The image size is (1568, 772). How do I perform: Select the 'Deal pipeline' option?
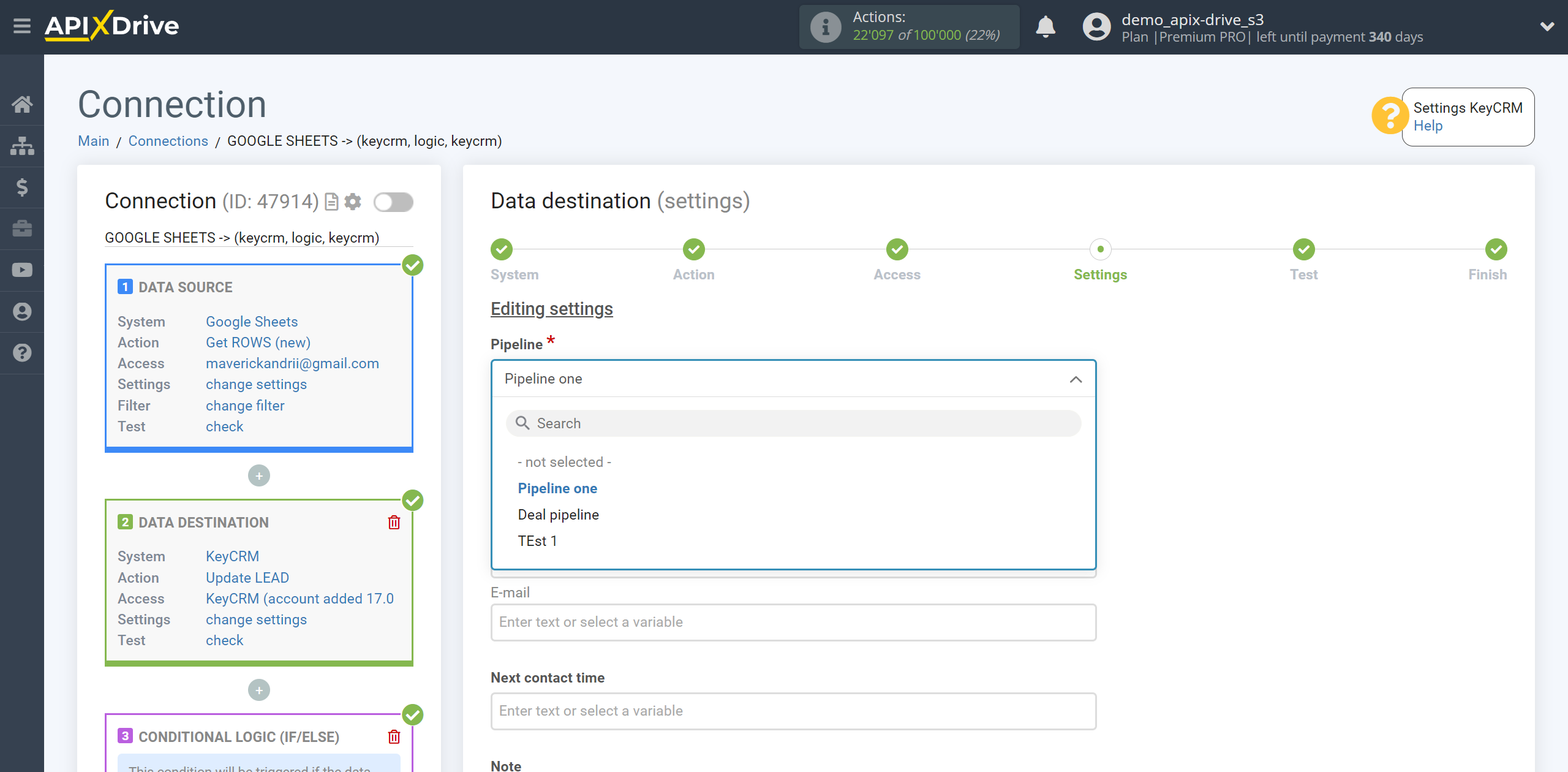coord(559,515)
